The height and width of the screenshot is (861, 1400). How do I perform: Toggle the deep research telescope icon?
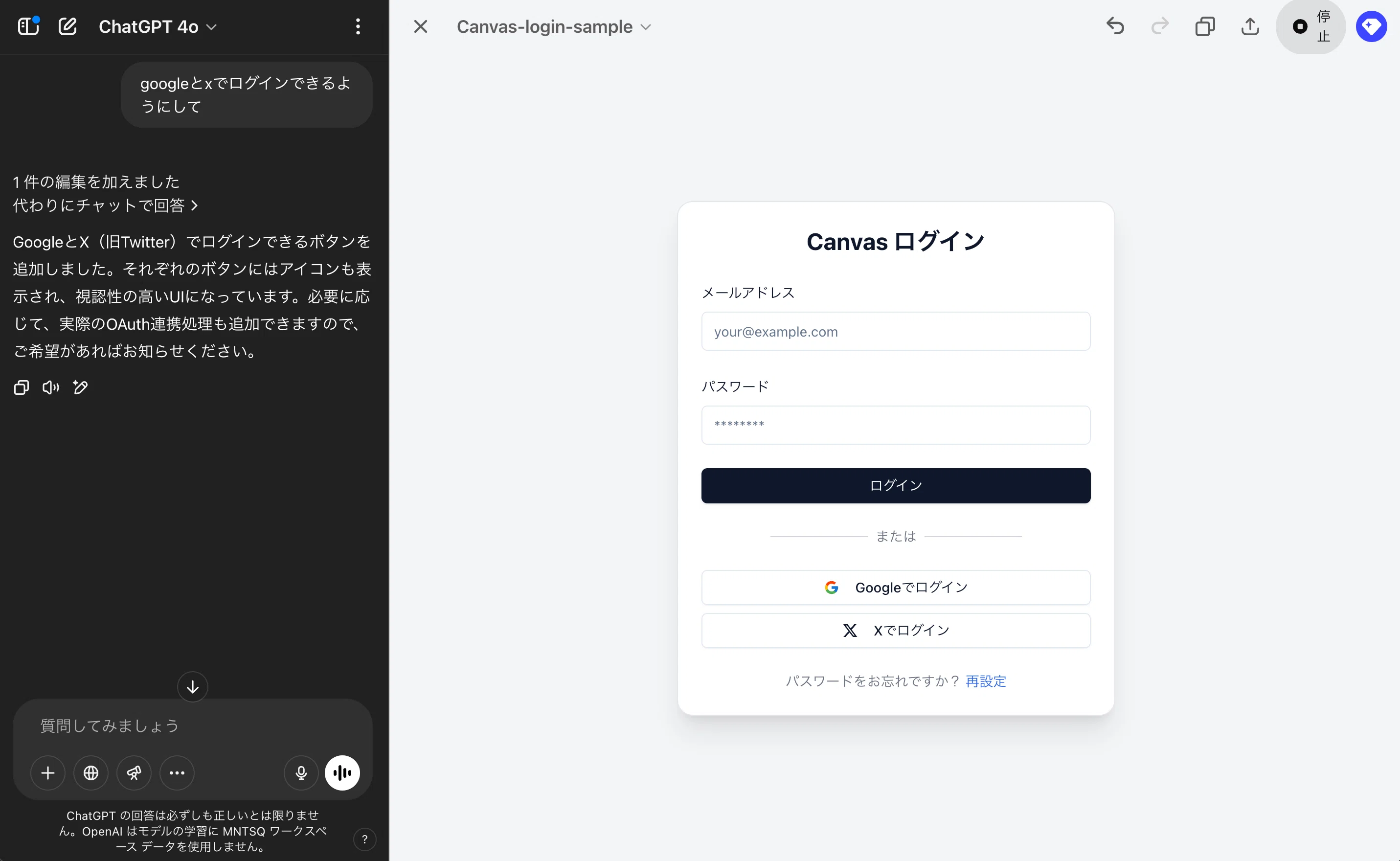[134, 773]
